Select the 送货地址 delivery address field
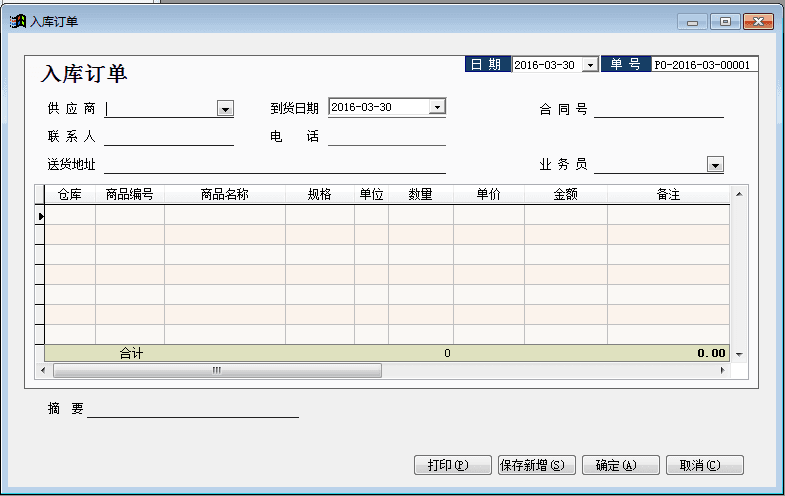Image resolution: width=785 pixels, height=496 pixels. click(274, 165)
